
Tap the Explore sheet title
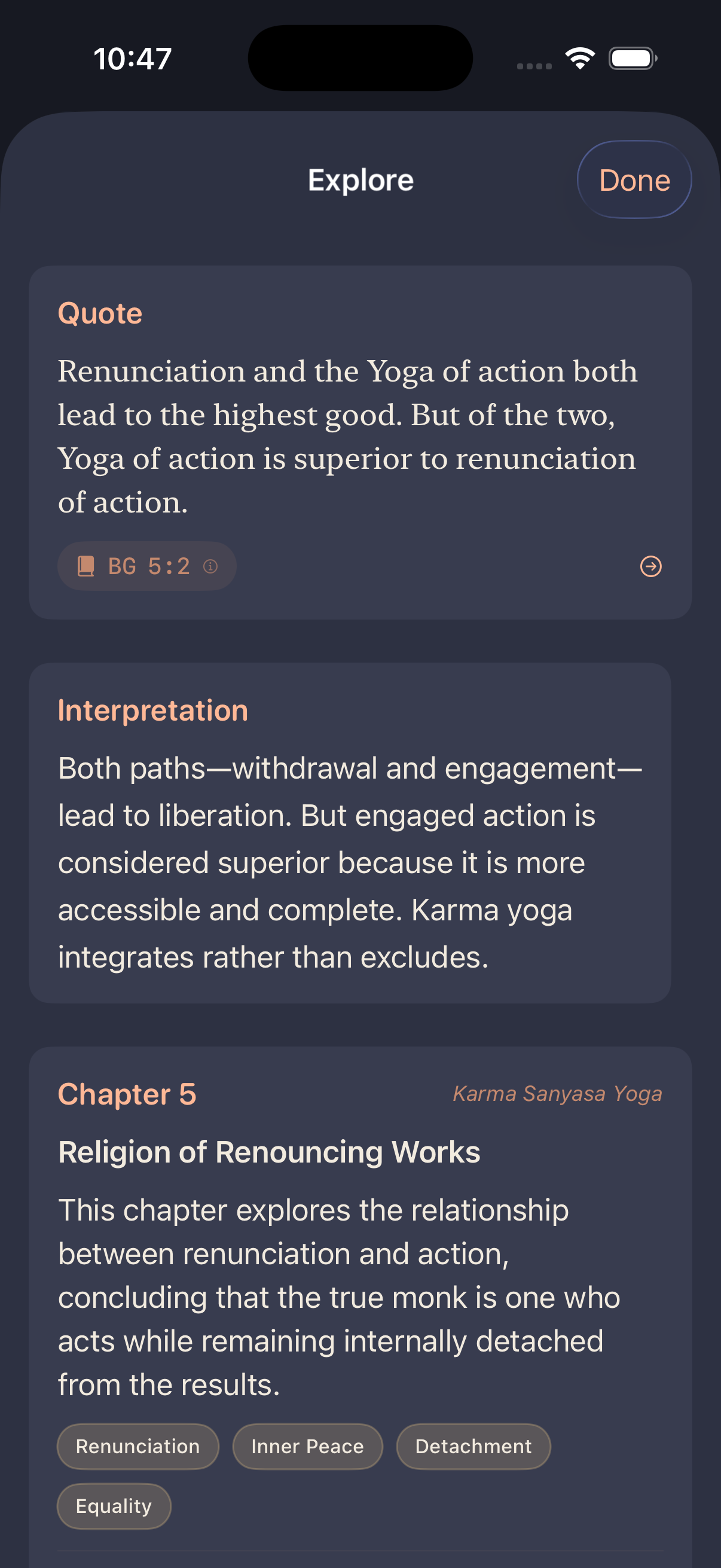click(x=360, y=180)
